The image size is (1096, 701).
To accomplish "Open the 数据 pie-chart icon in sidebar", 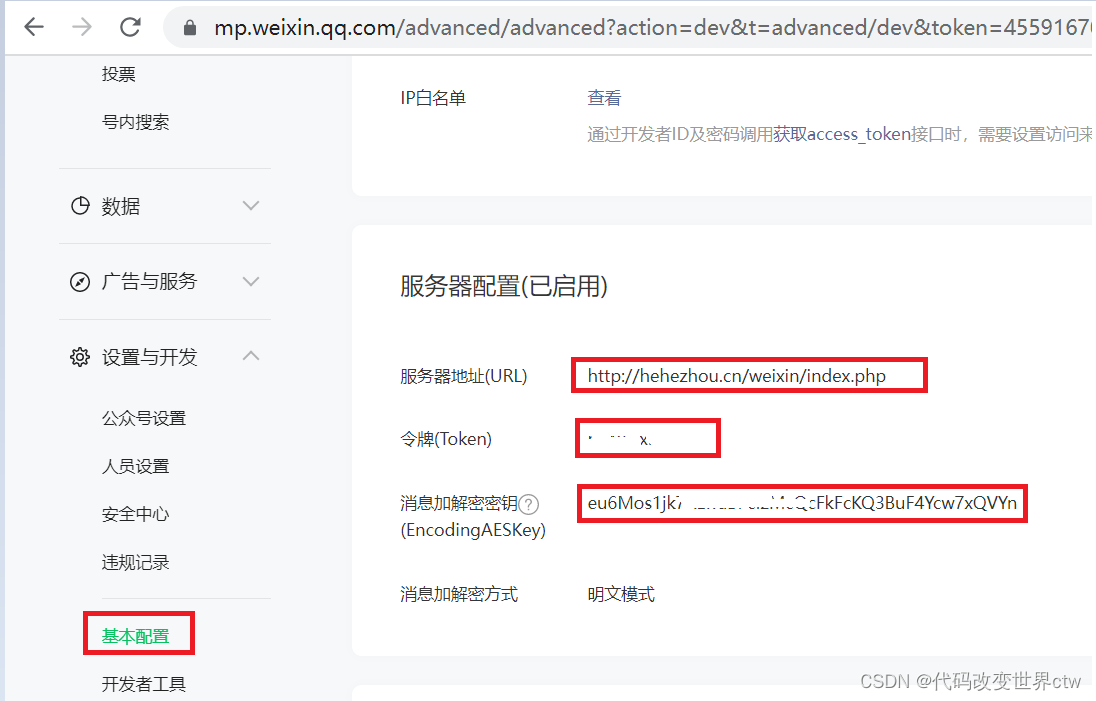I will click(80, 206).
